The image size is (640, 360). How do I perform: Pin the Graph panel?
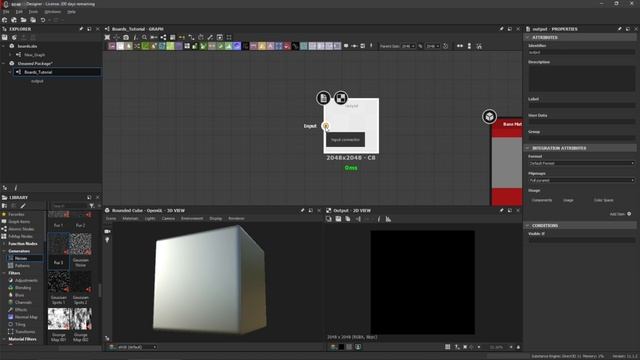point(501,29)
